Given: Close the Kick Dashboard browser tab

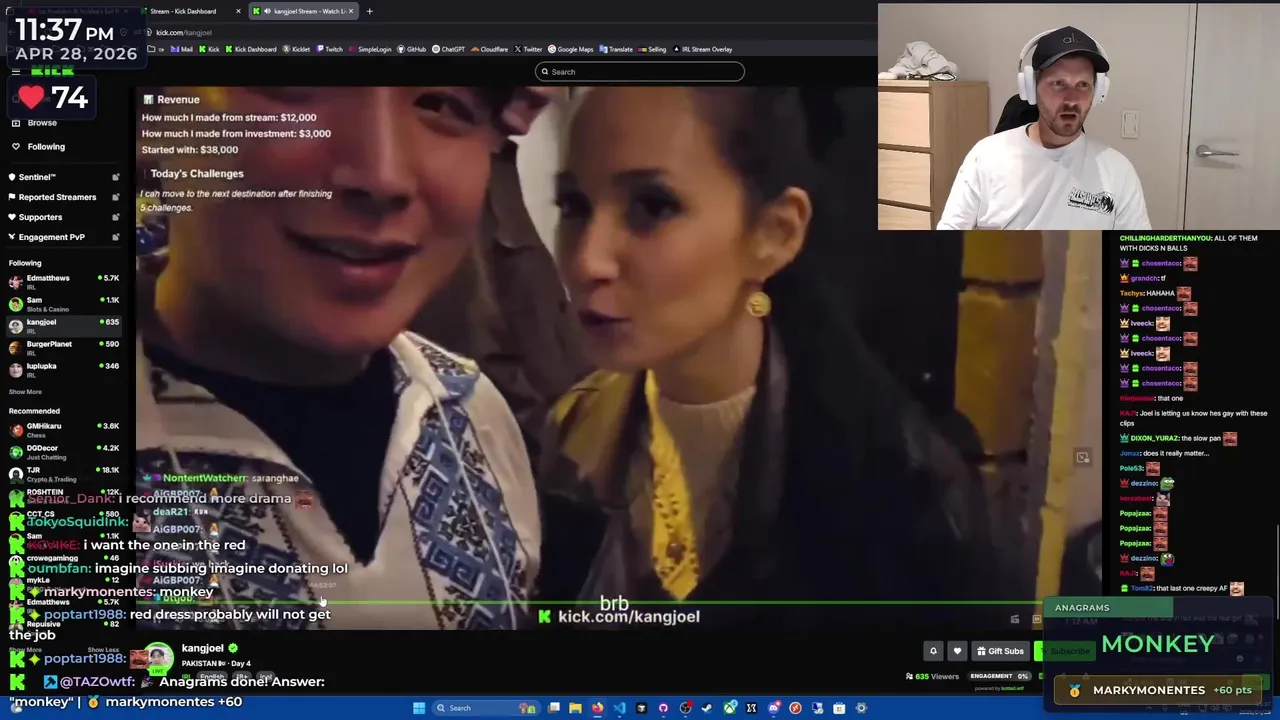Looking at the screenshot, I should pyautogui.click(x=238, y=11).
